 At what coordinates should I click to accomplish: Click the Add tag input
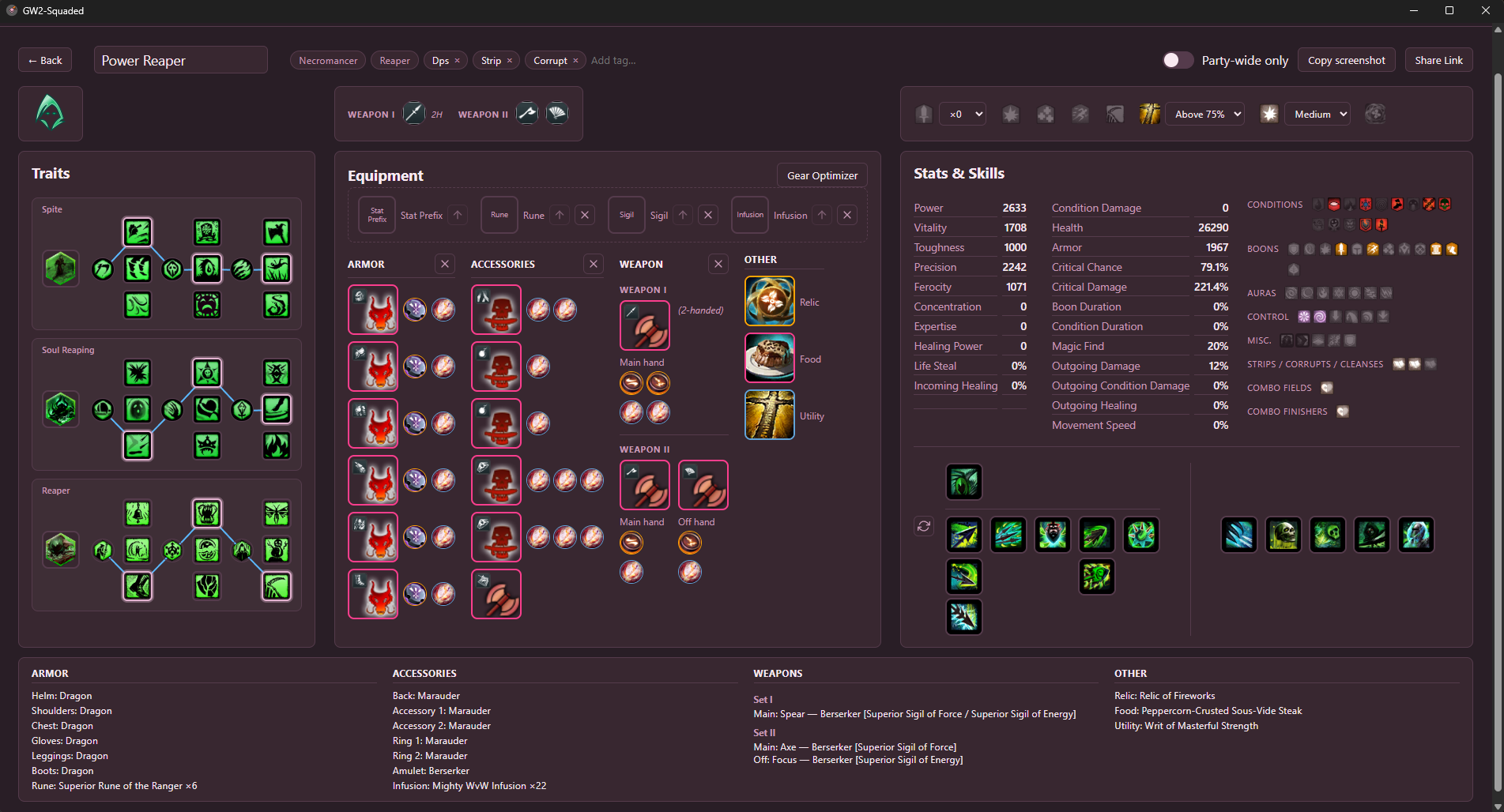(613, 61)
